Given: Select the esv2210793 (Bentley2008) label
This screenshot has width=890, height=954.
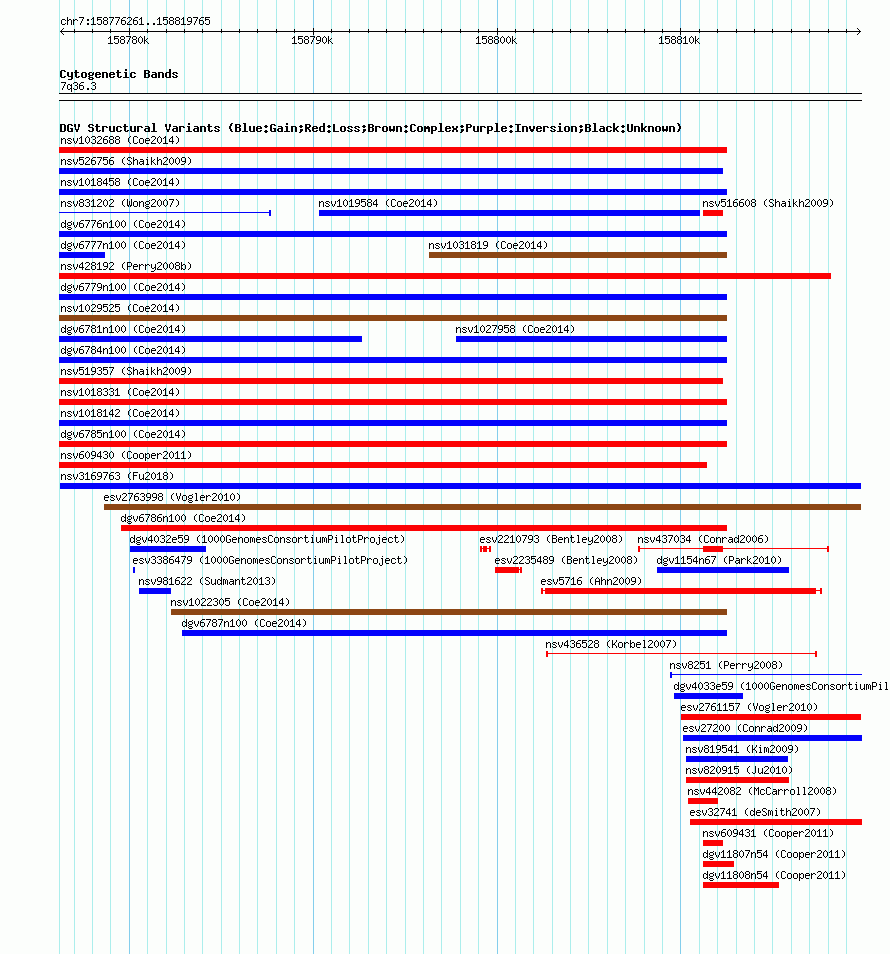Looking at the screenshot, I should tap(551, 539).
